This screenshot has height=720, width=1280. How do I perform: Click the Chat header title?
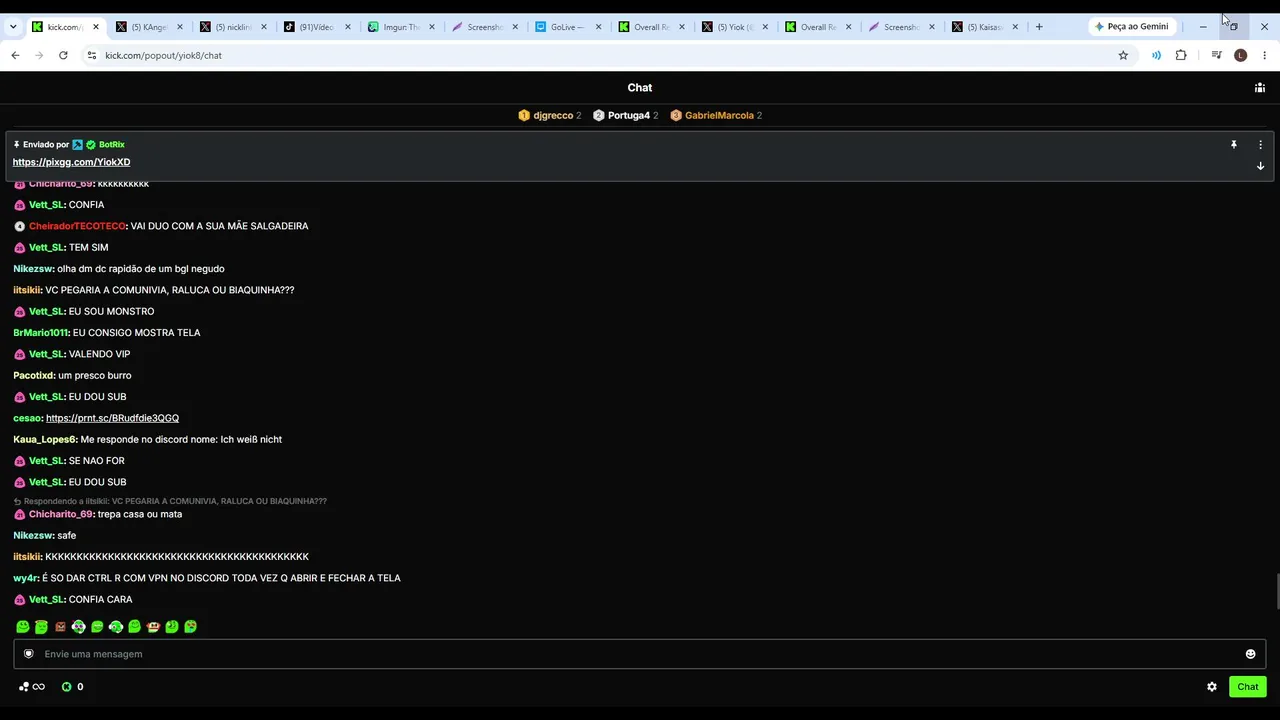pyautogui.click(x=640, y=88)
